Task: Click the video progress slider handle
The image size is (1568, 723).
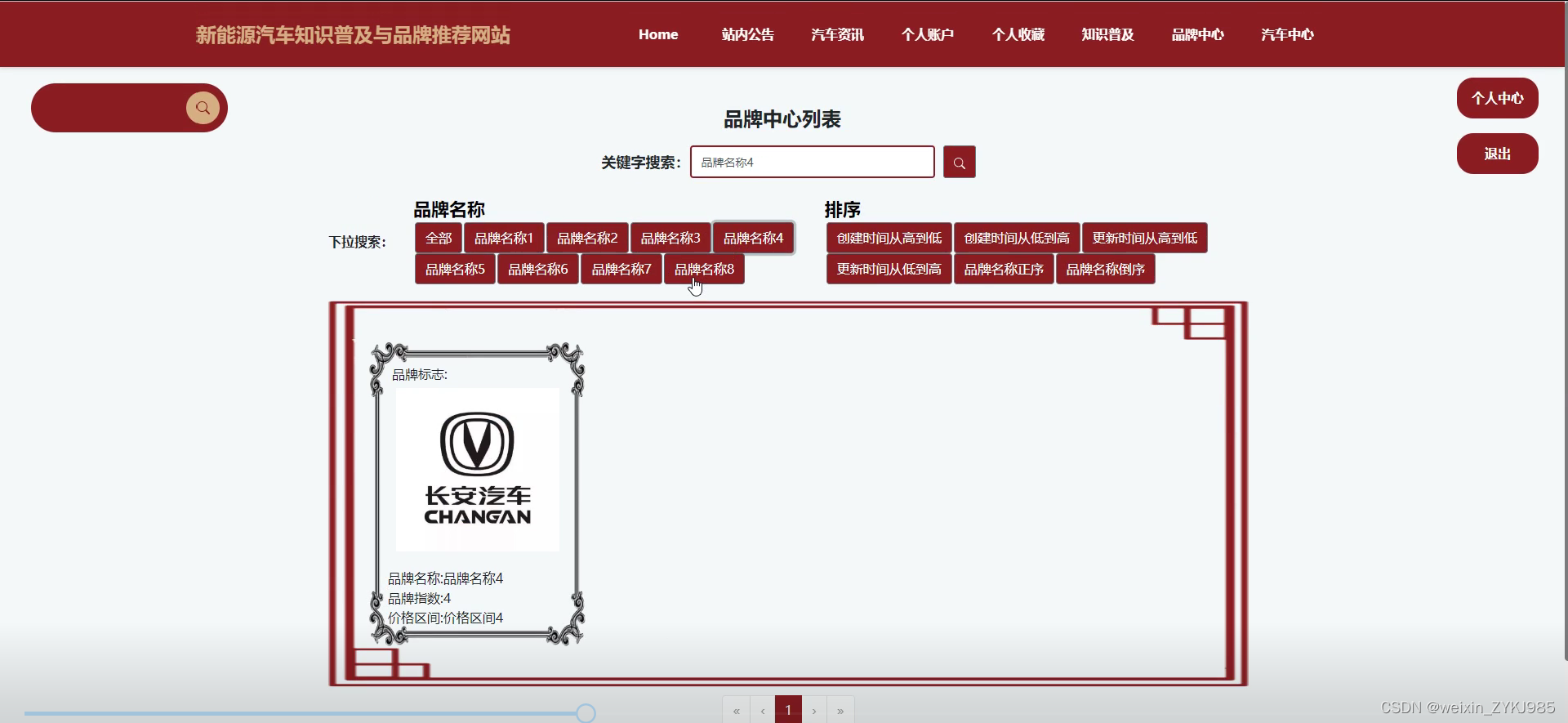Action: (586, 713)
